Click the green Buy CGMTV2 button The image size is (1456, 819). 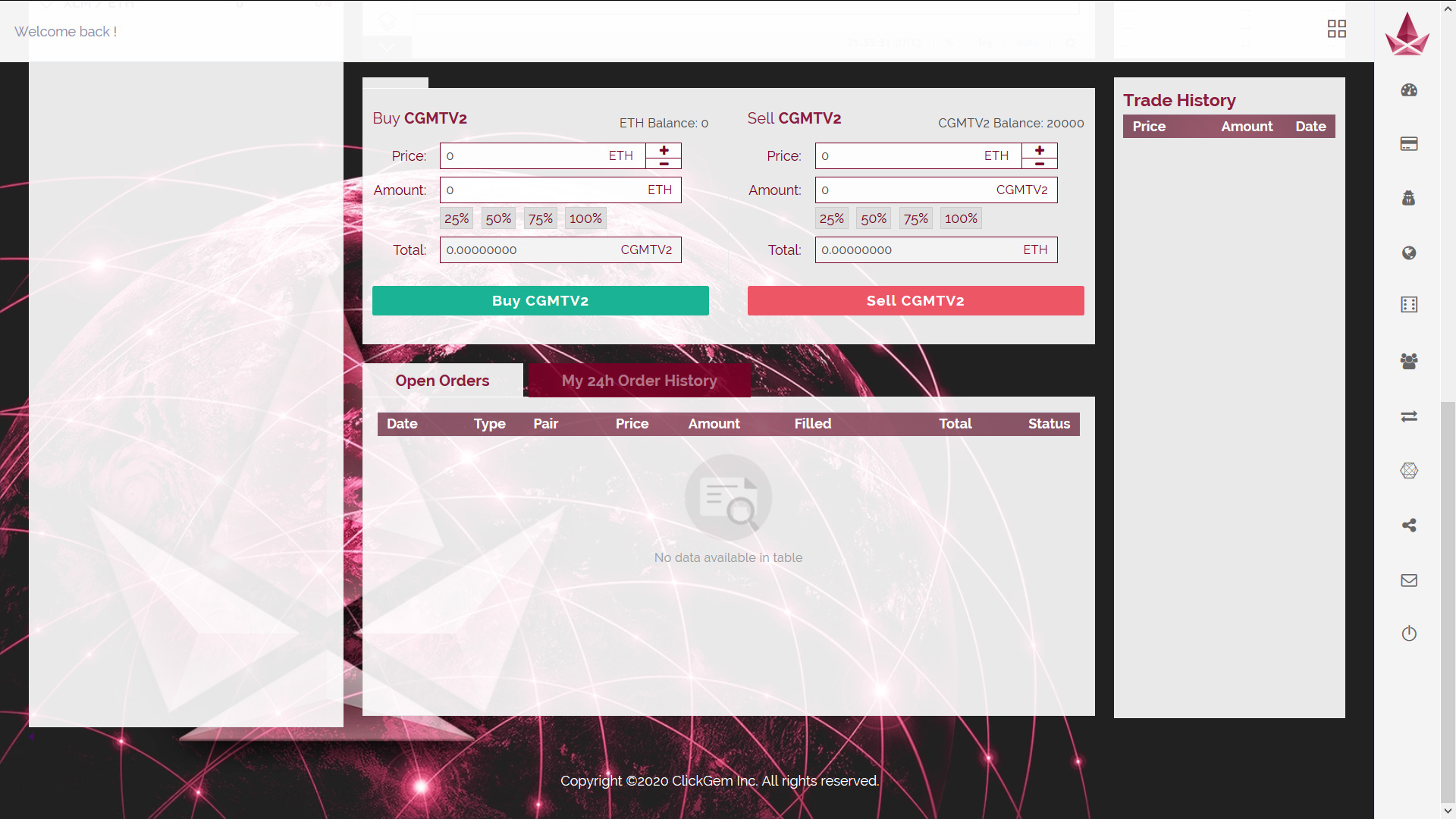[x=541, y=300]
